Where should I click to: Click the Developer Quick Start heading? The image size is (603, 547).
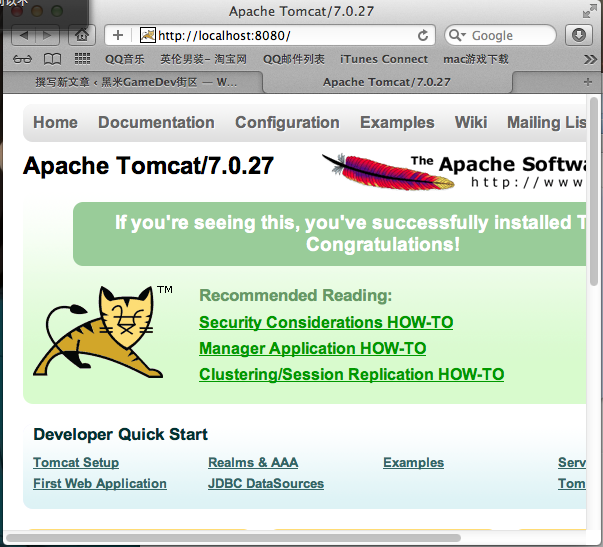coord(120,435)
